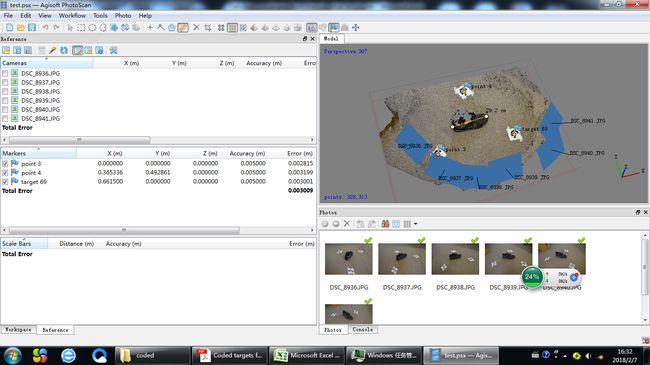Select the DSC_8937.JPG photo thumbnail
650x365 pixels.
click(402, 259)
